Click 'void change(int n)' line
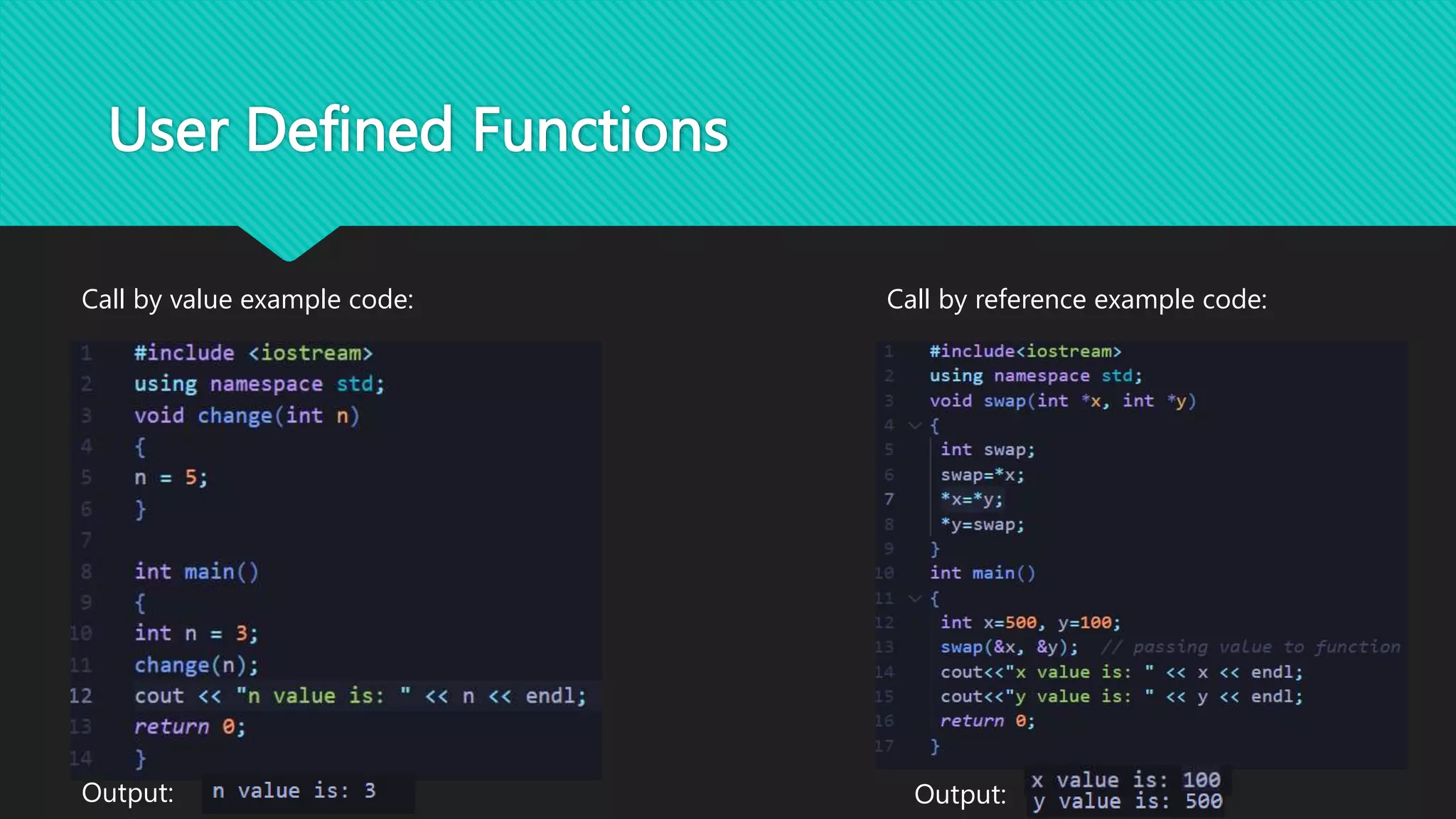Image resolution: width=1456 pixels, height=819 pixels. click(x=247, y=416)
